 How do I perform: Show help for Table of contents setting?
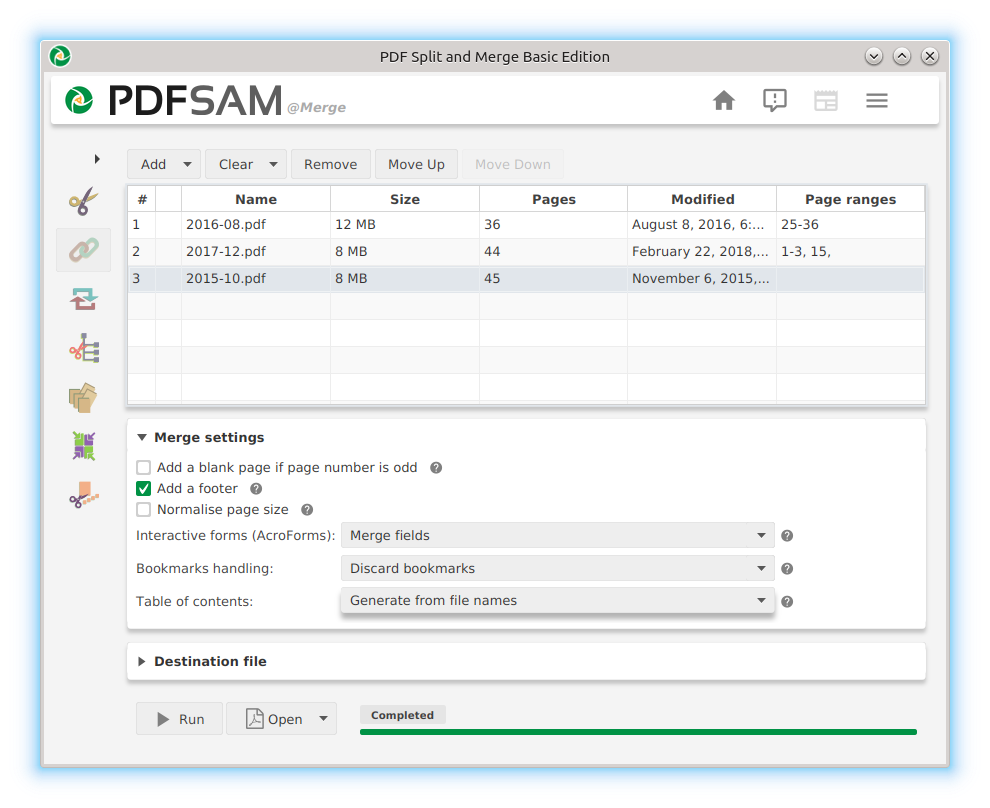click(x=787, y=602)
